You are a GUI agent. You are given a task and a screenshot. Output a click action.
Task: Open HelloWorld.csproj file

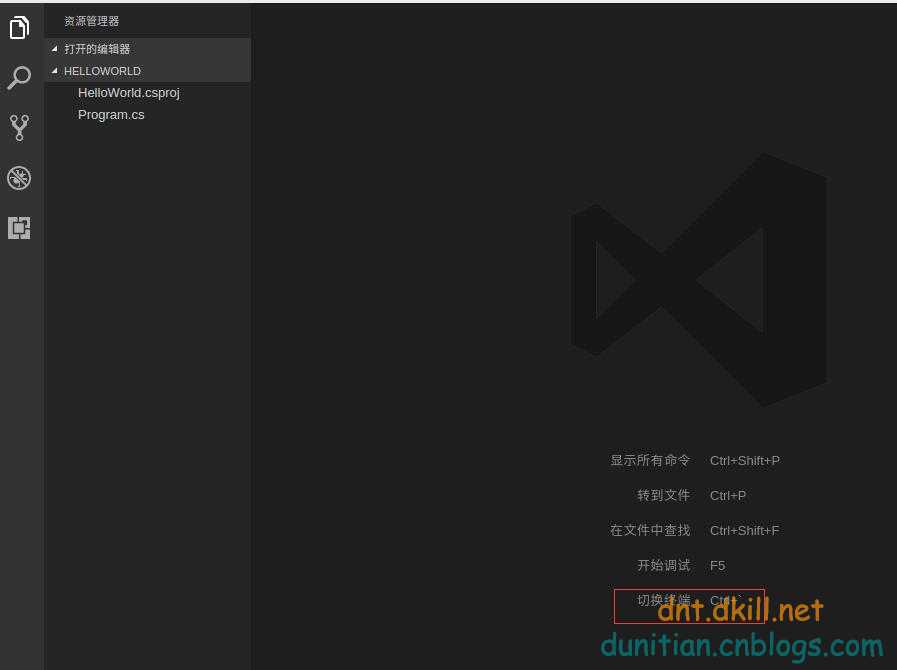[x=129, y=93]
